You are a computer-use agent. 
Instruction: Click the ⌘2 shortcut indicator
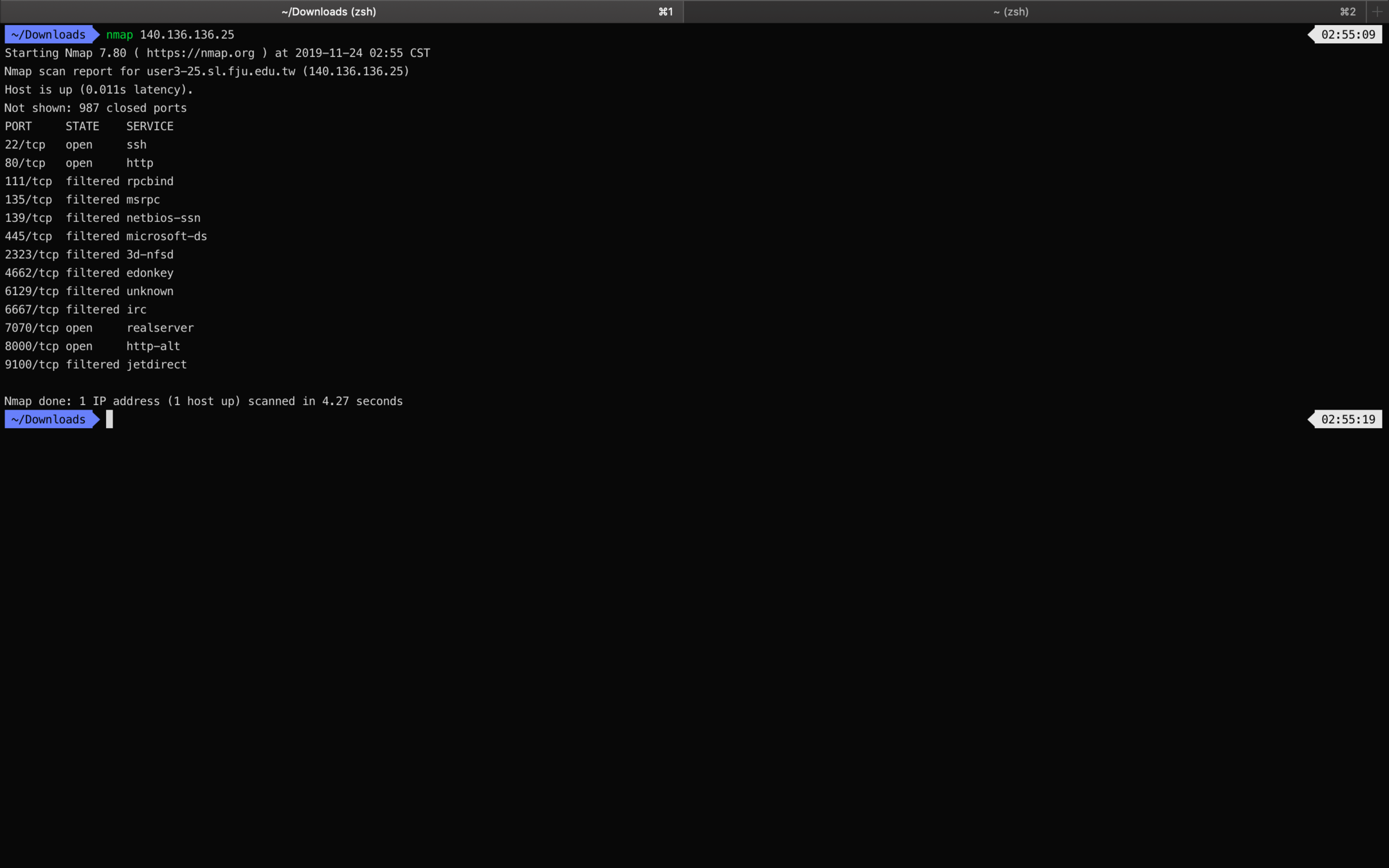(x=1348, y=12)
